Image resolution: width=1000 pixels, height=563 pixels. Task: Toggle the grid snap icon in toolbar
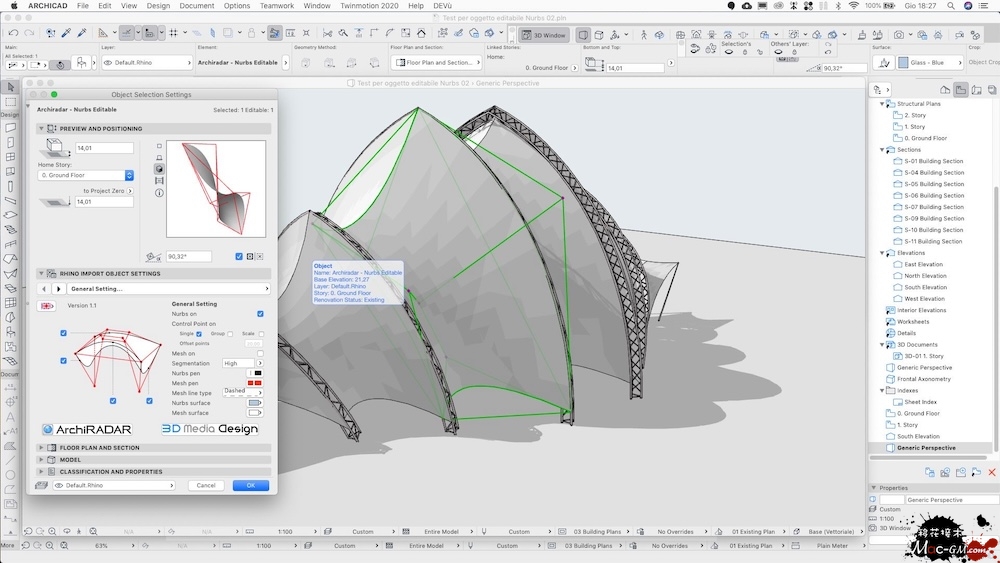[173, 33]
